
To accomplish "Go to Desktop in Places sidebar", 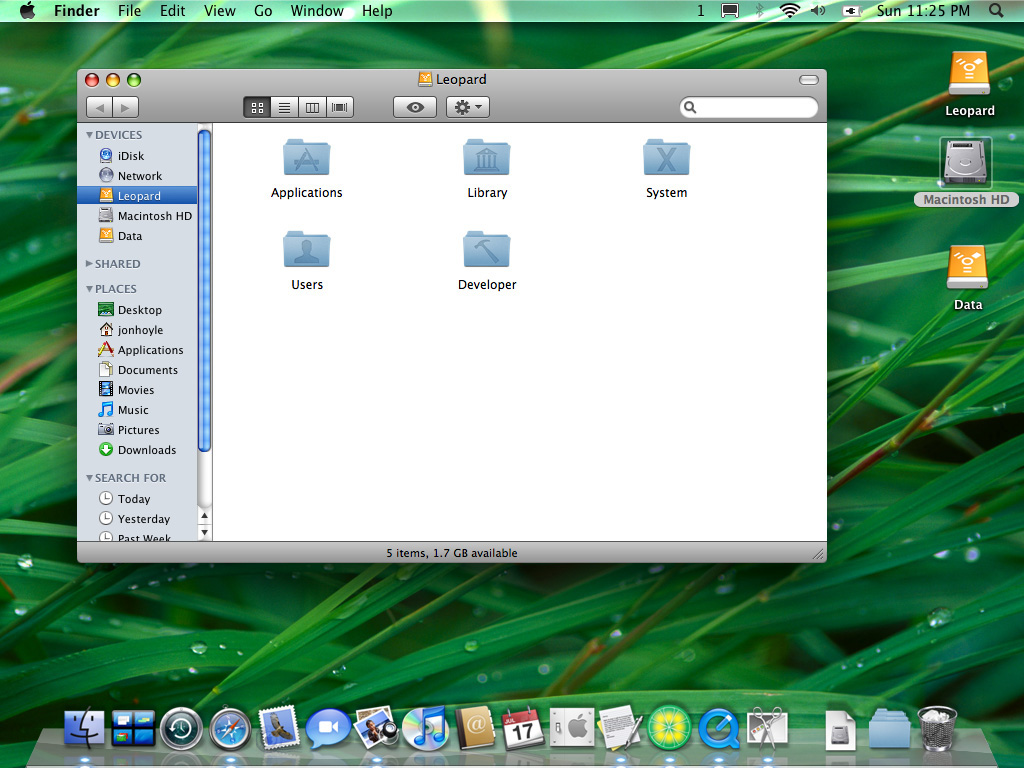I will (137, 310).
